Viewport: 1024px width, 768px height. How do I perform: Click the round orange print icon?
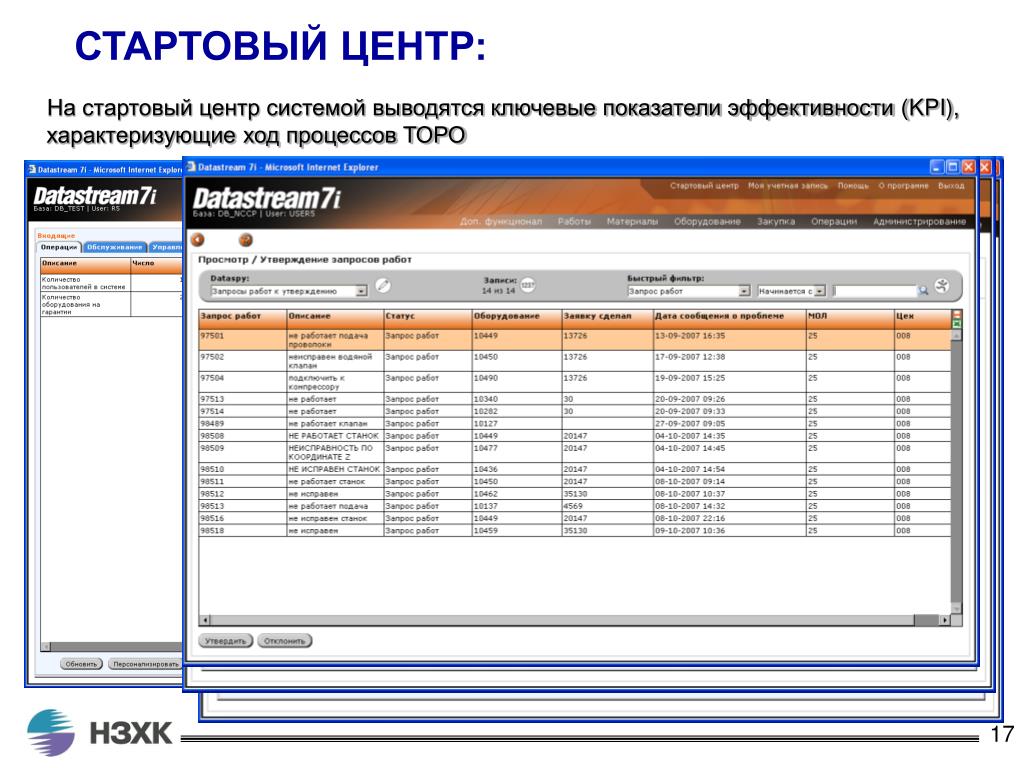(246, 240)
